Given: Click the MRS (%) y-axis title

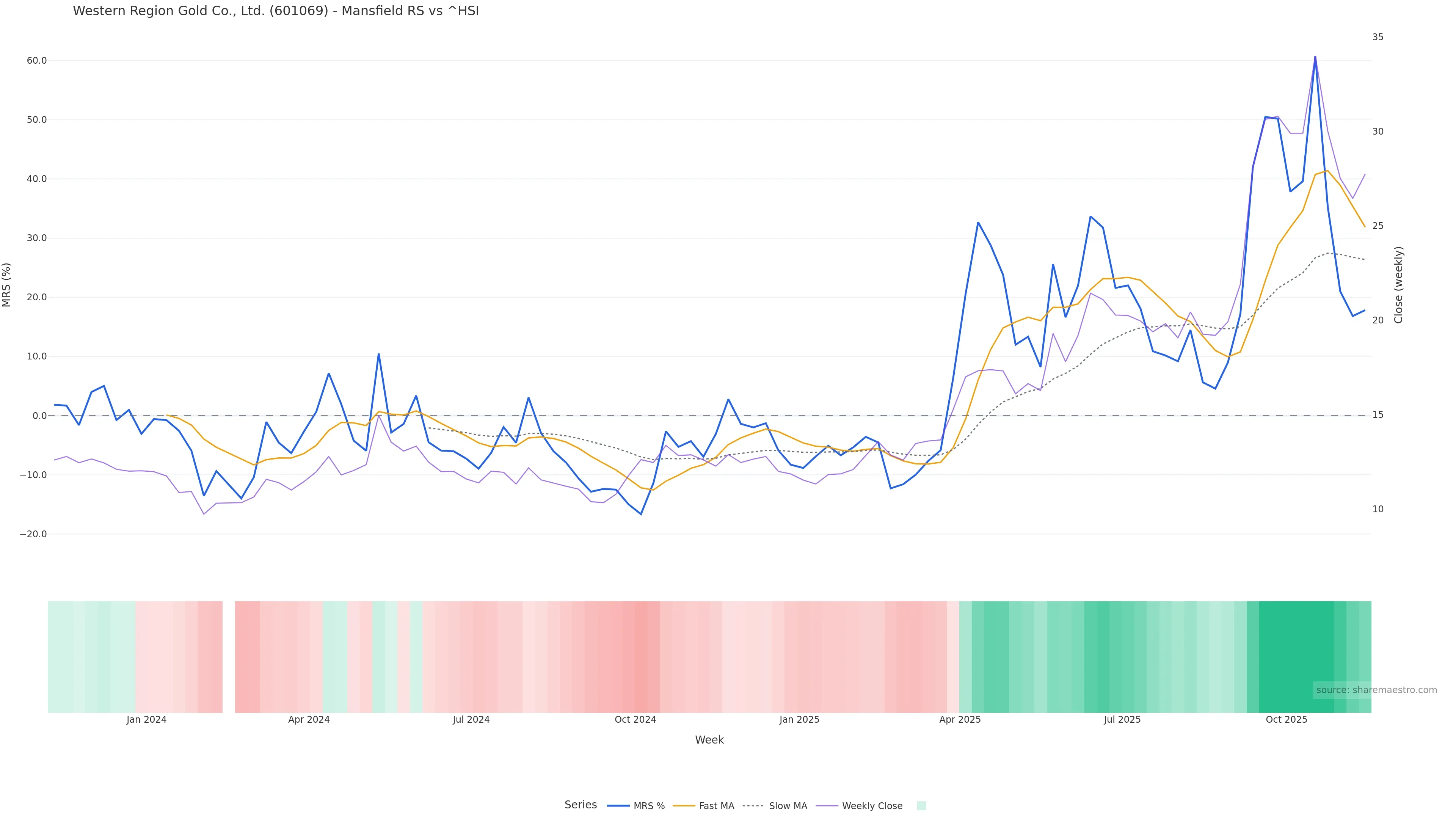Looking at the screenshot, I should [x=7, y=284].
